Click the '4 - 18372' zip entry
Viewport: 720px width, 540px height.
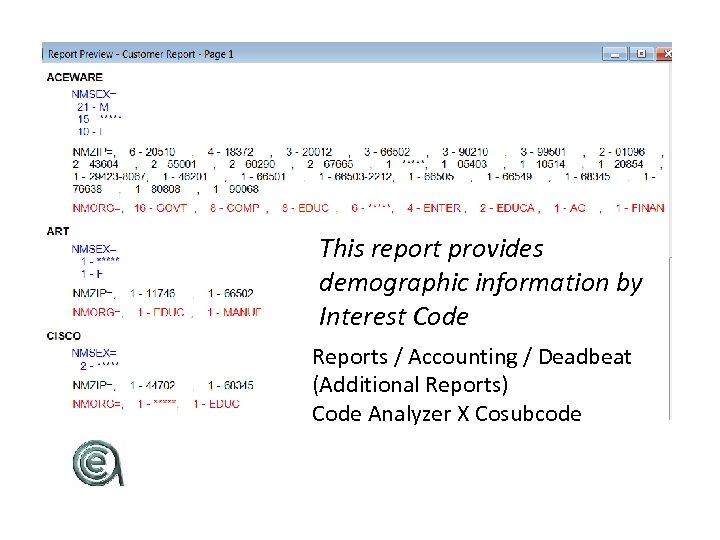(x=231, y=152)
